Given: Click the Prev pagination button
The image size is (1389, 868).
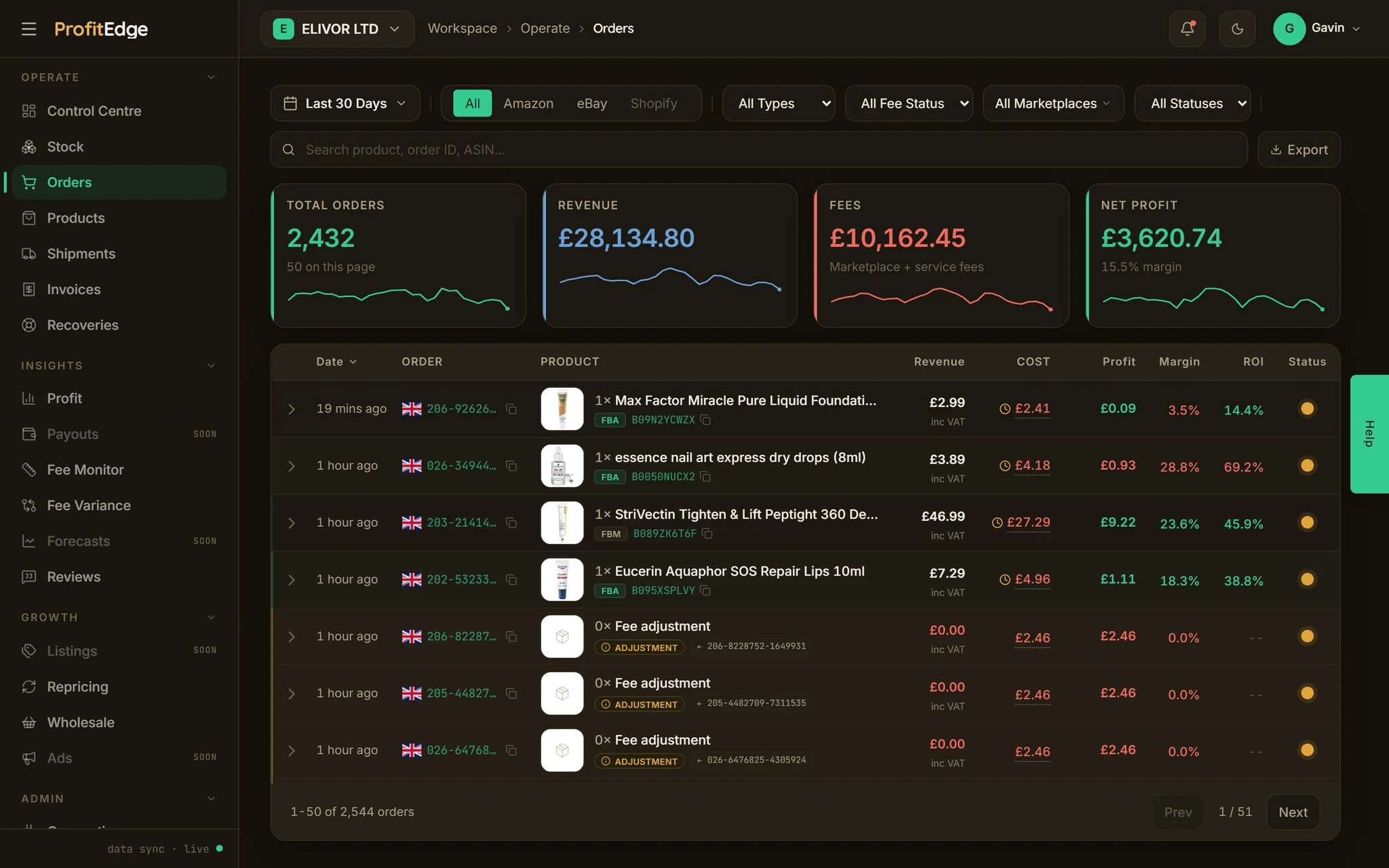Looking at the screenshot, I should 1178,812.
